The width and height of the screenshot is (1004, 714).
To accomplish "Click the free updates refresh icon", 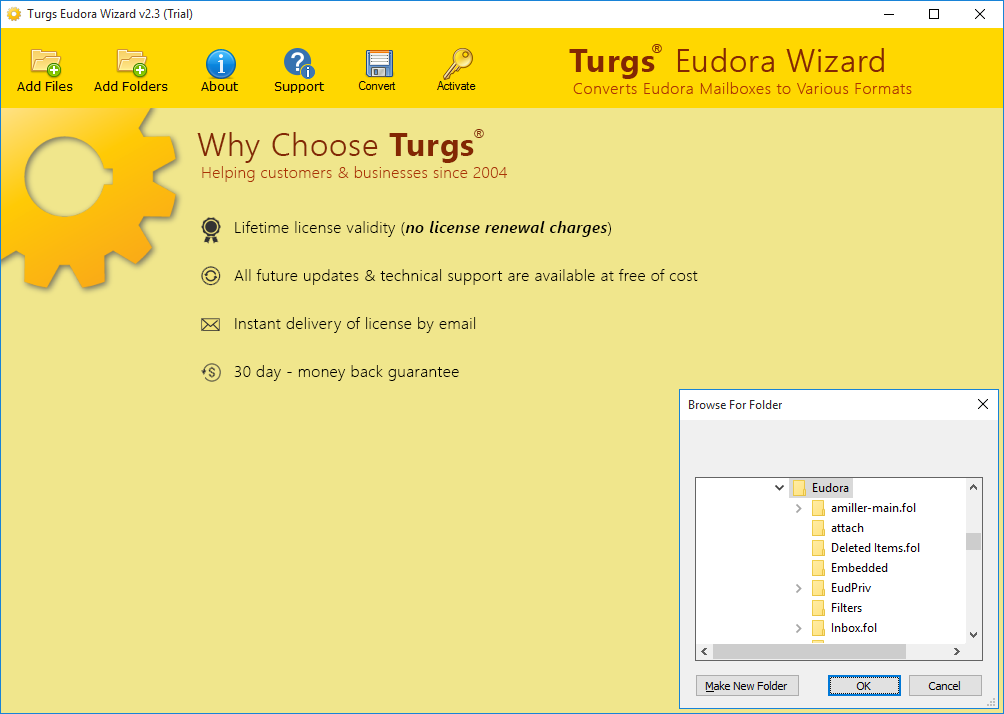I will (x=211, y=276).
